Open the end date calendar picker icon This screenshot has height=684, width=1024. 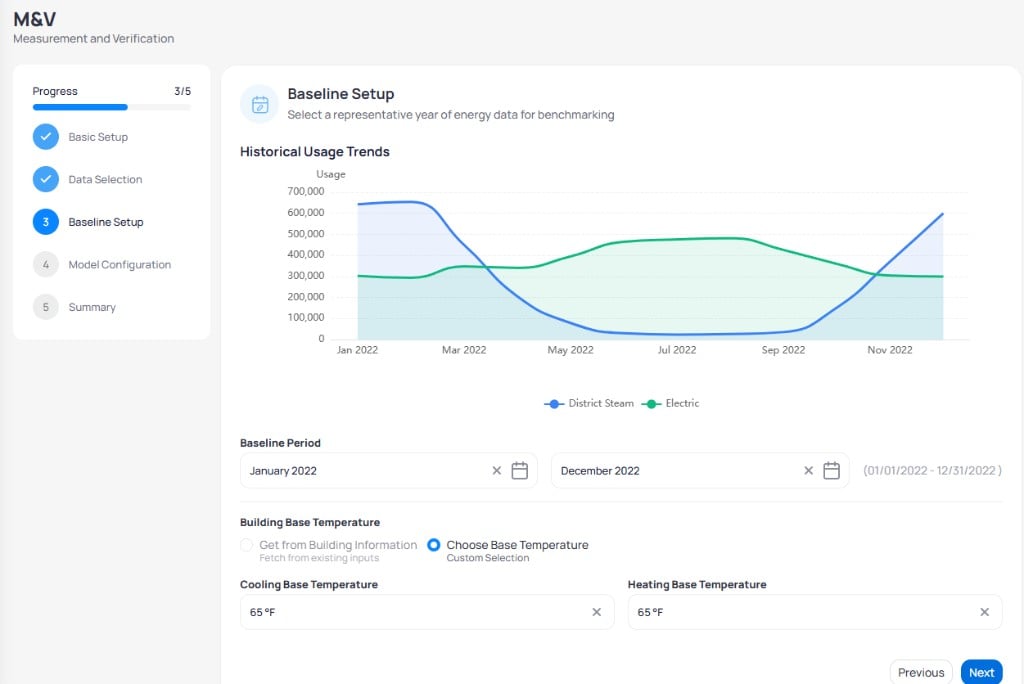point(831,470)
